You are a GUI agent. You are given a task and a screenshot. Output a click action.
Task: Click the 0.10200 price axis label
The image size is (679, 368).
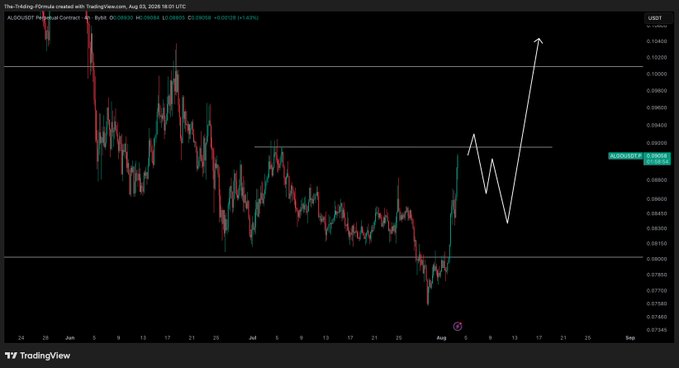(656, 58)
